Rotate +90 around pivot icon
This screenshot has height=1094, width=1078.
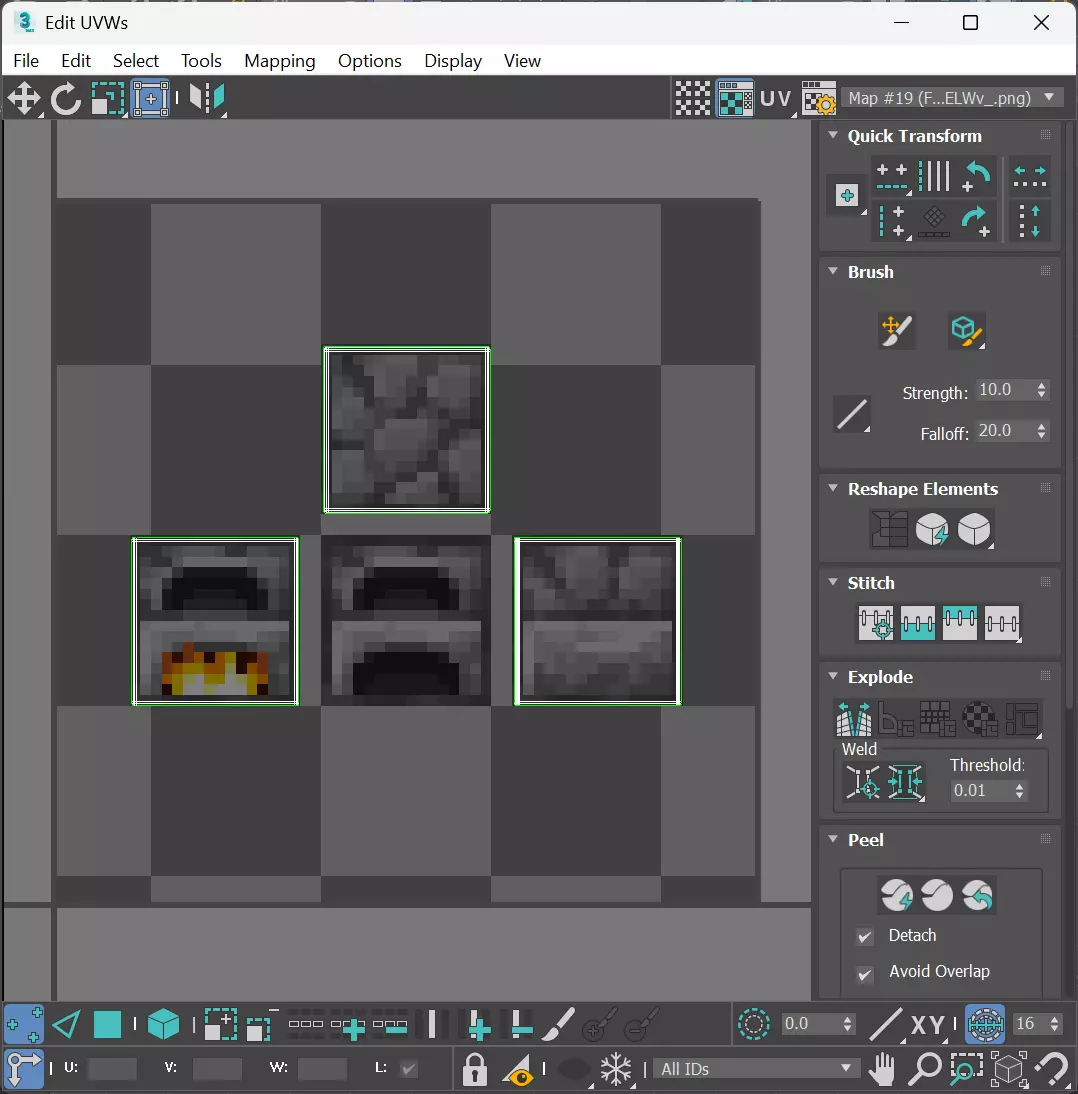tap(975, 222)
